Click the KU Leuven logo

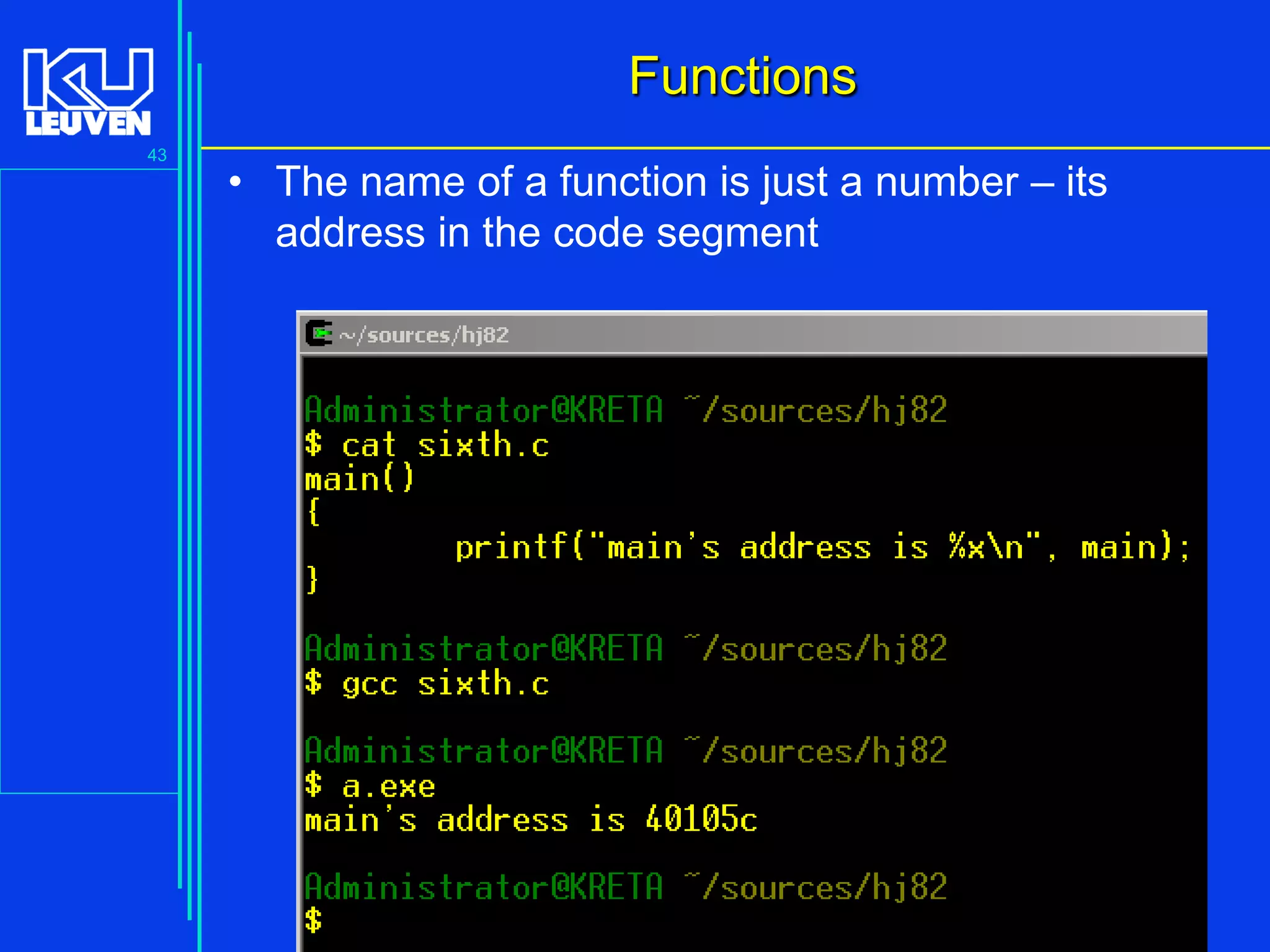(88, 79)
